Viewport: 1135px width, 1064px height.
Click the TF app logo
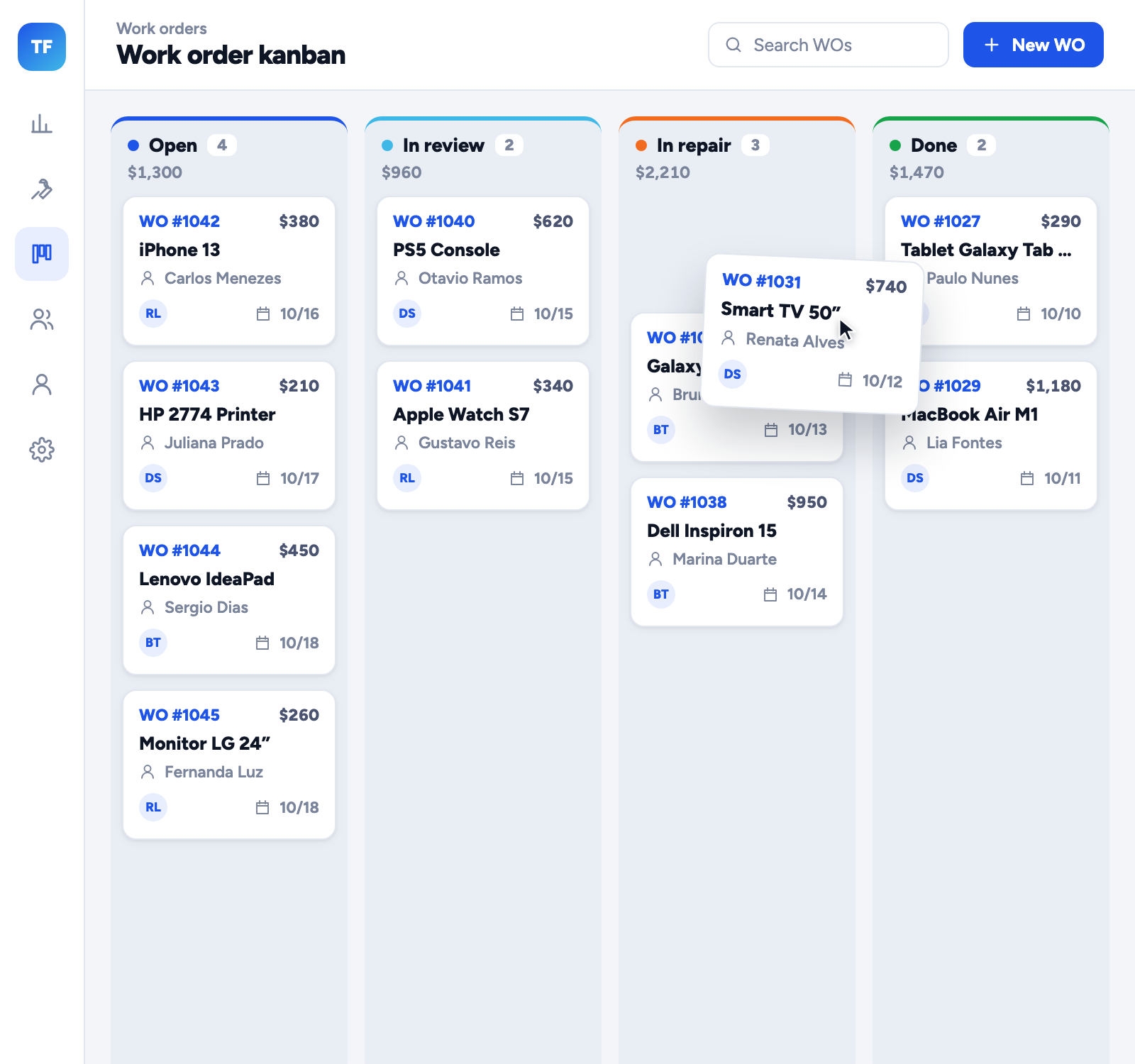point(42,47)
